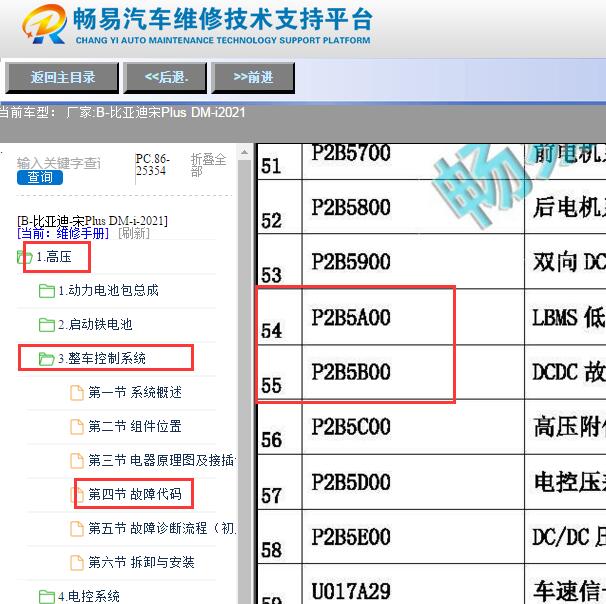Select fault code P2B5A00 cell
606x604 pixels.
(x=413, y=317)
